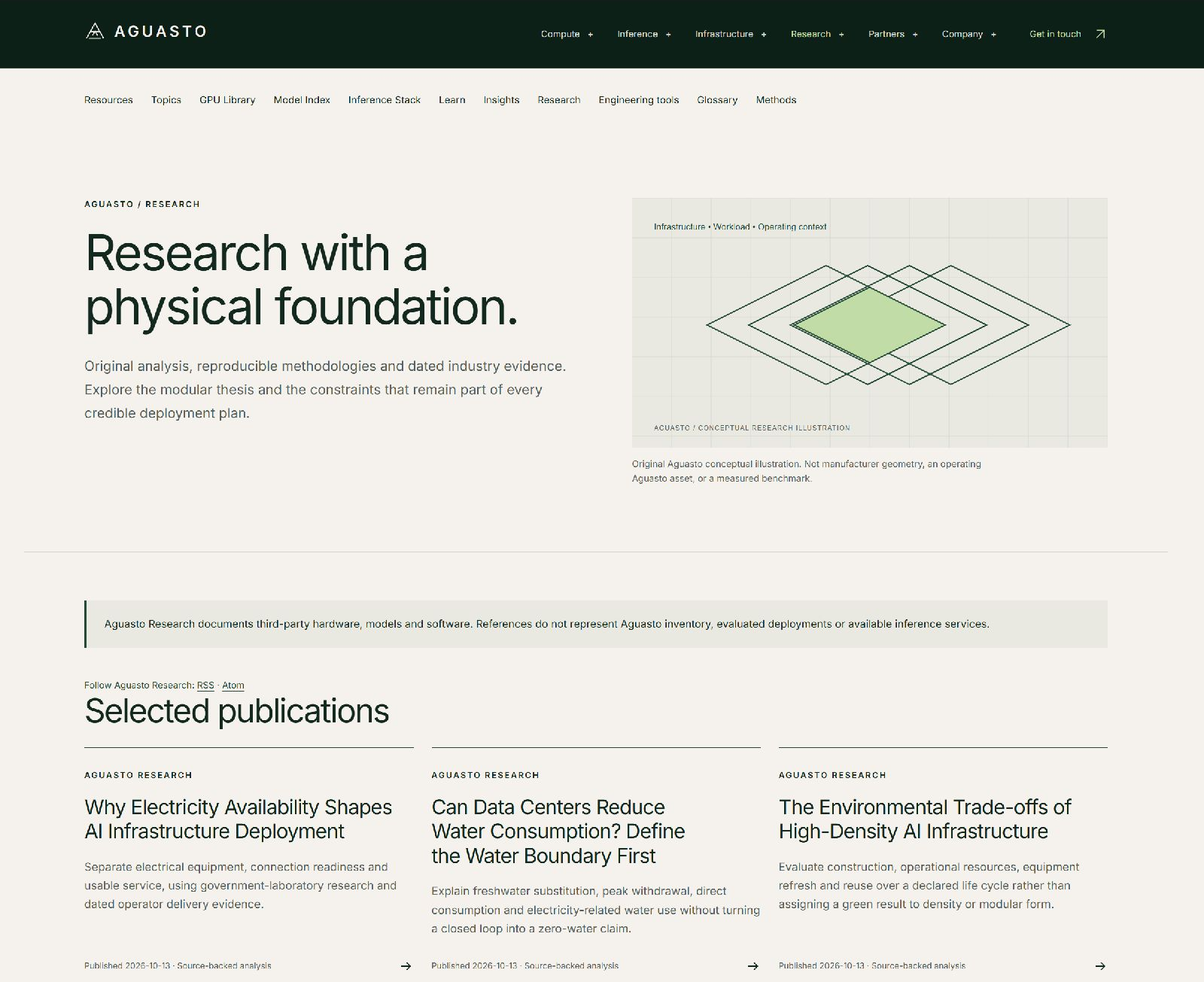Expand the Partners menu plus sign
1204x982 pixels.
[x=915, y=35]
